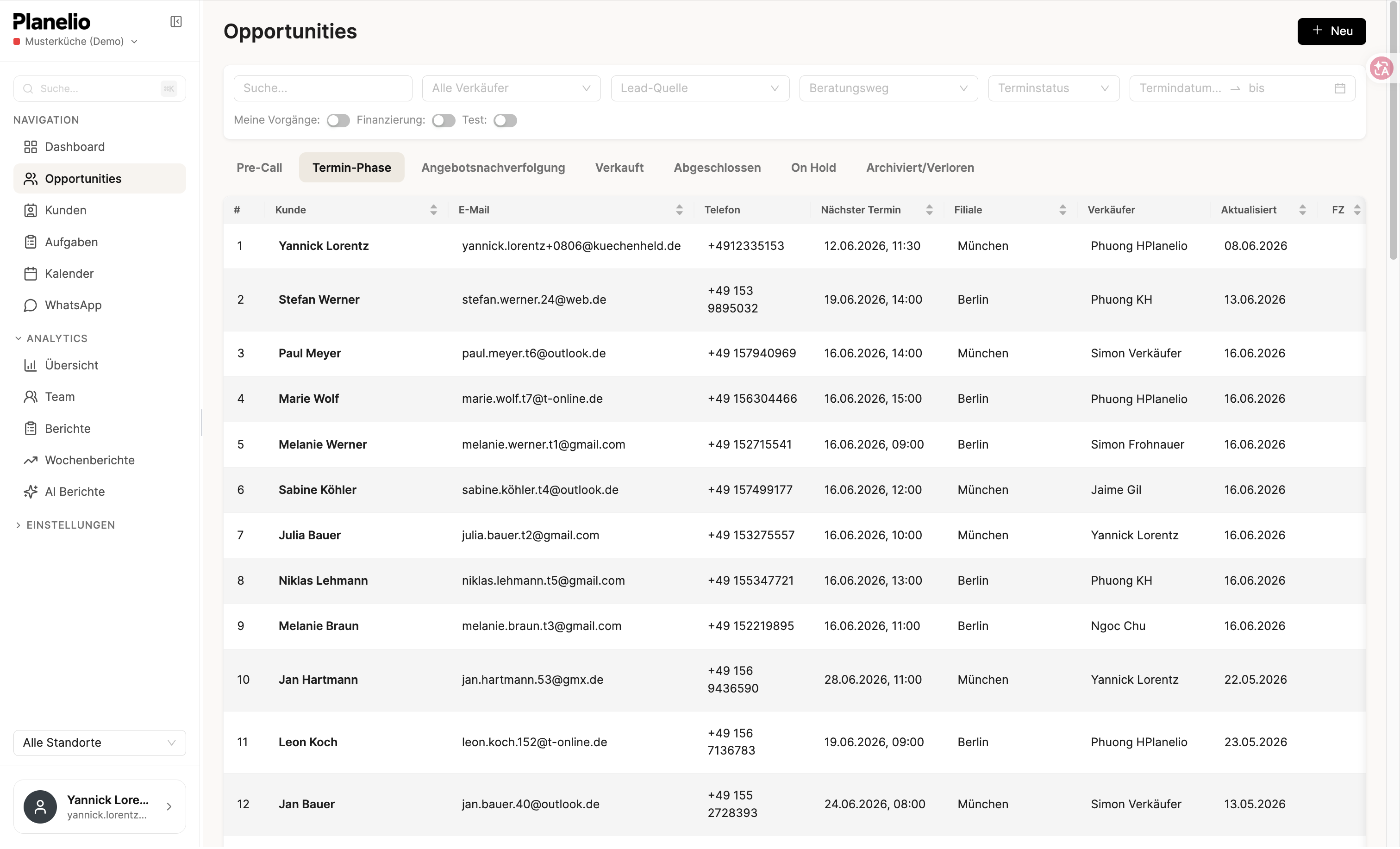Click the Termindatum 'bis' end field
Viewport: 1400px width, 849px height.
coord(1285,89)
